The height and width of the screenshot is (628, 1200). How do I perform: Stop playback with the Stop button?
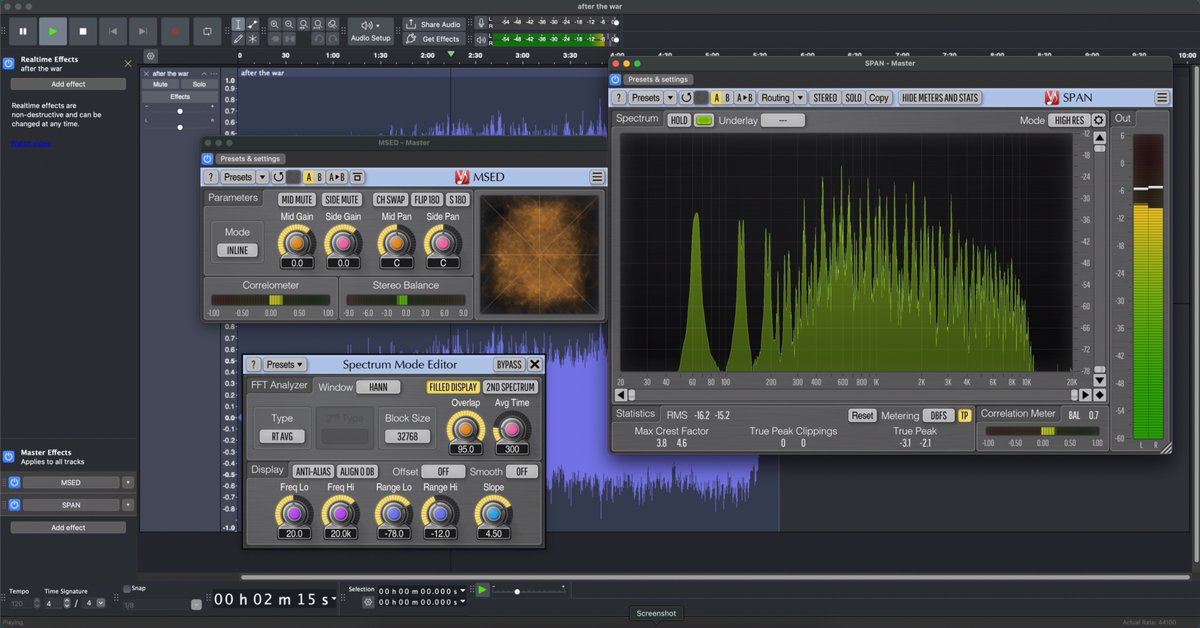click(x=83, y=31)
